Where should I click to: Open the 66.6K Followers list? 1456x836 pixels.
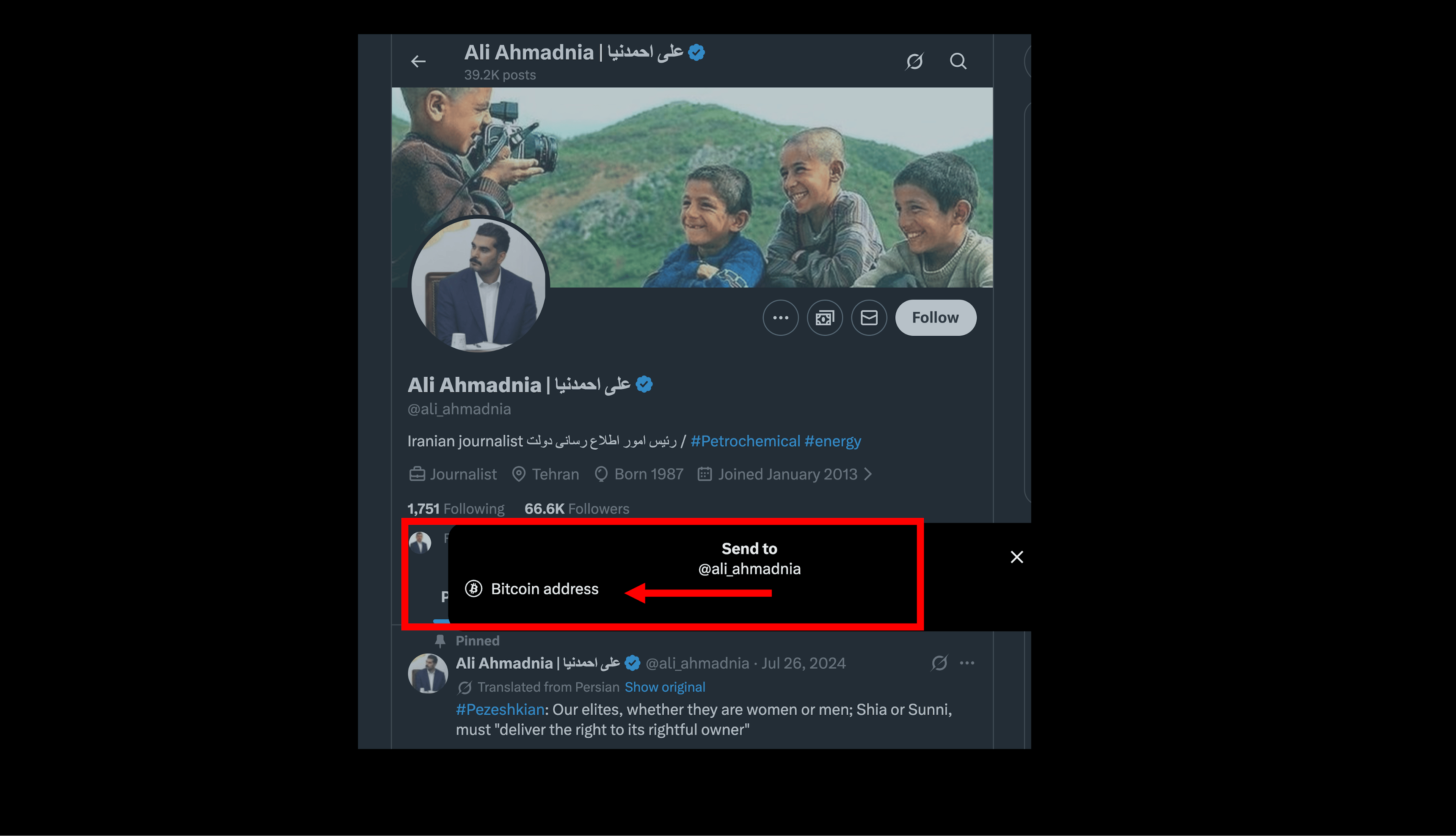click(576, 509)
